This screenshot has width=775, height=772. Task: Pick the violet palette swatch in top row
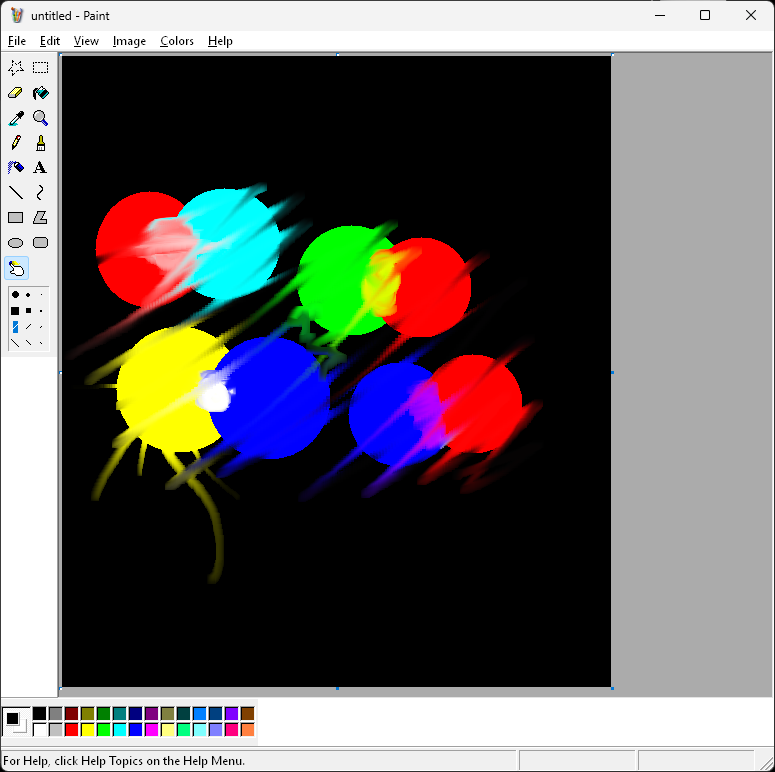point(232,713)
